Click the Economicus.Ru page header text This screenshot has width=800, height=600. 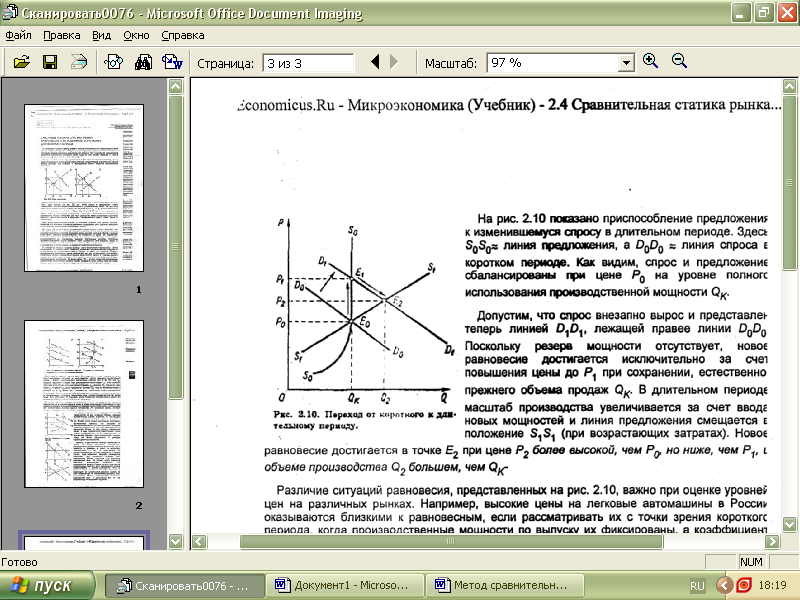509,105
